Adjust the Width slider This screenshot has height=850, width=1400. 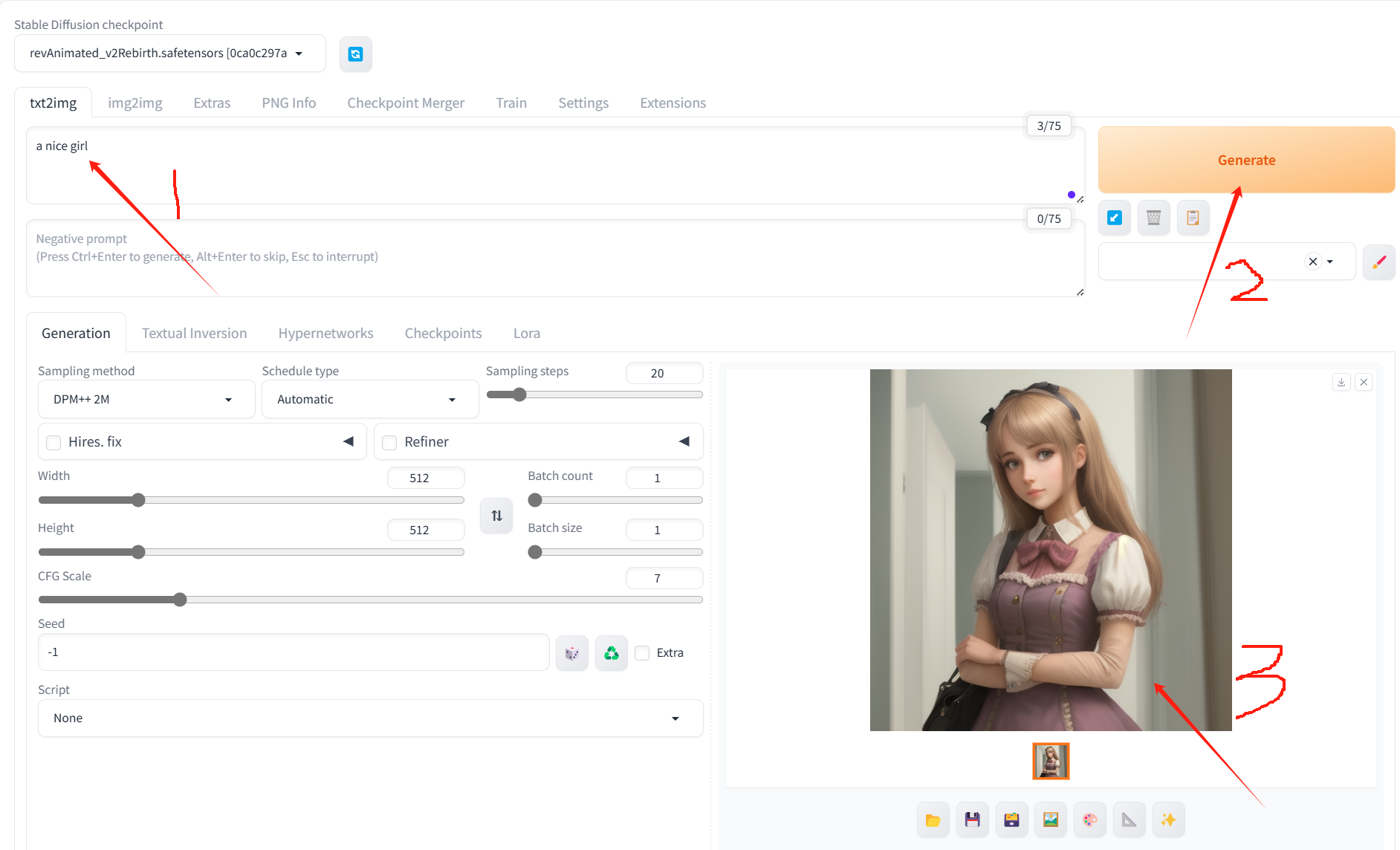point(251,500)
